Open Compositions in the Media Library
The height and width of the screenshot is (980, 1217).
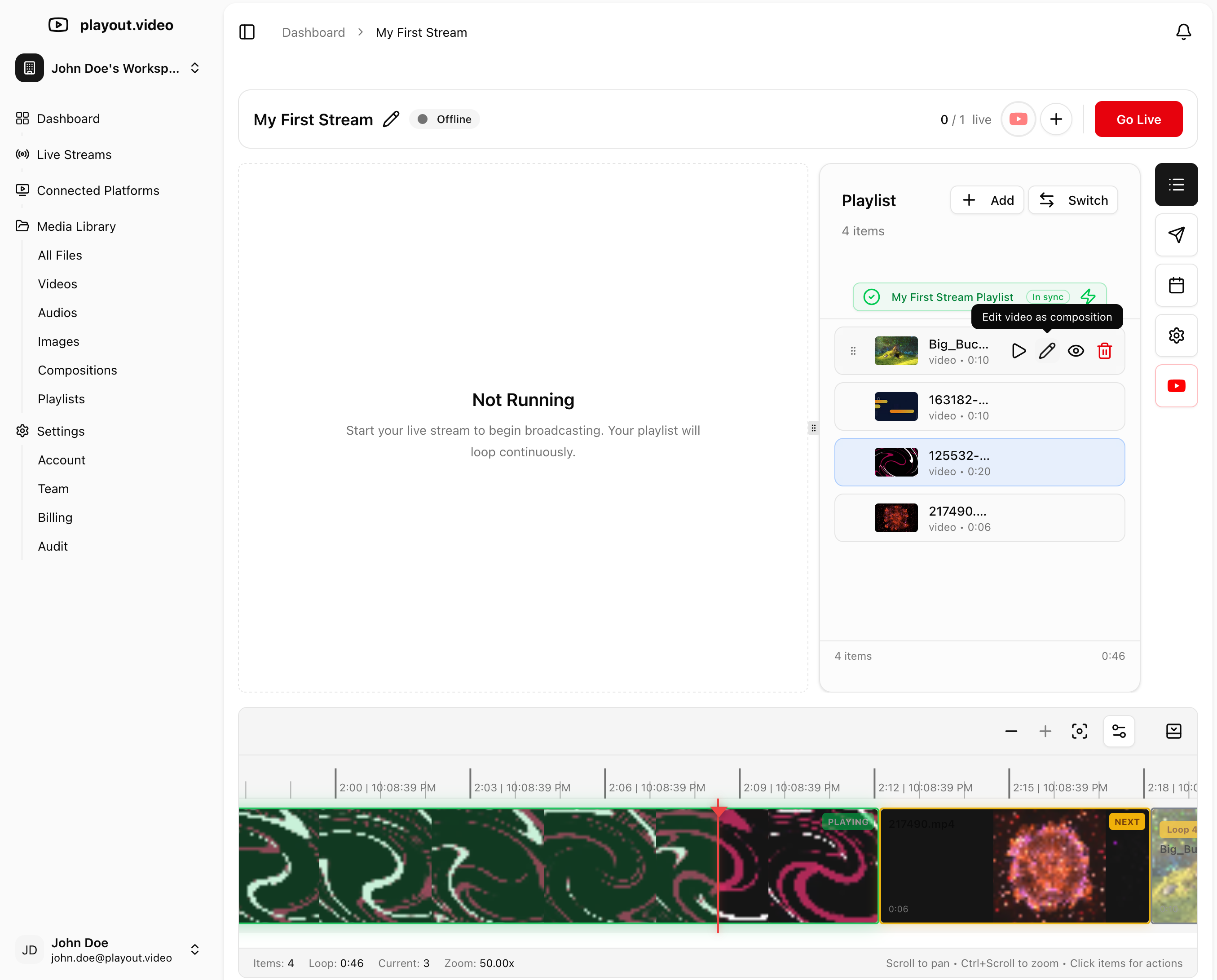tap(77, 371)
